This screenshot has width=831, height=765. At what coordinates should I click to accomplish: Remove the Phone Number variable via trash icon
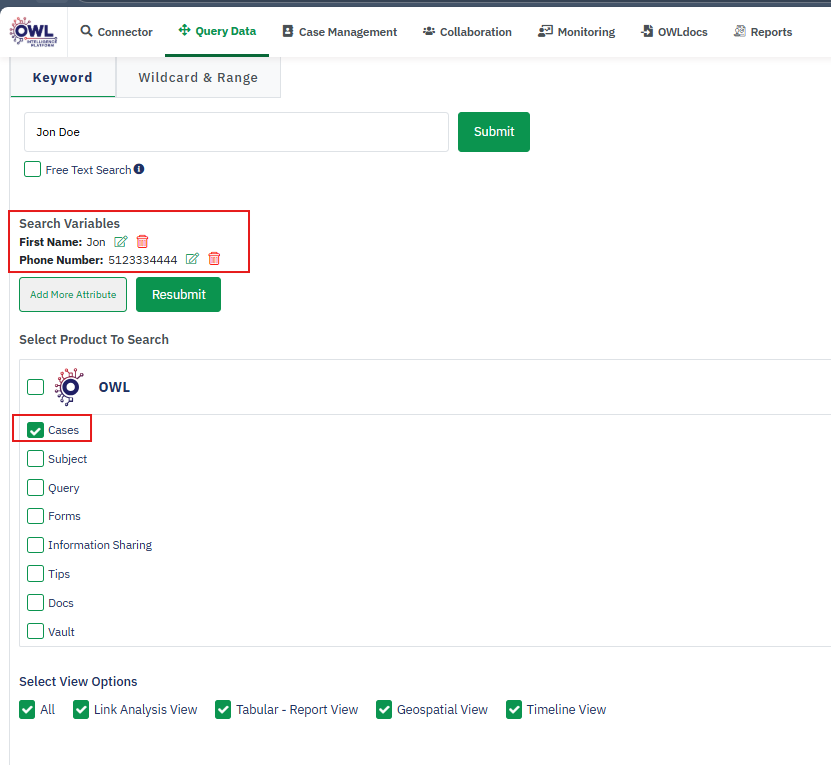tap(214, 260)
